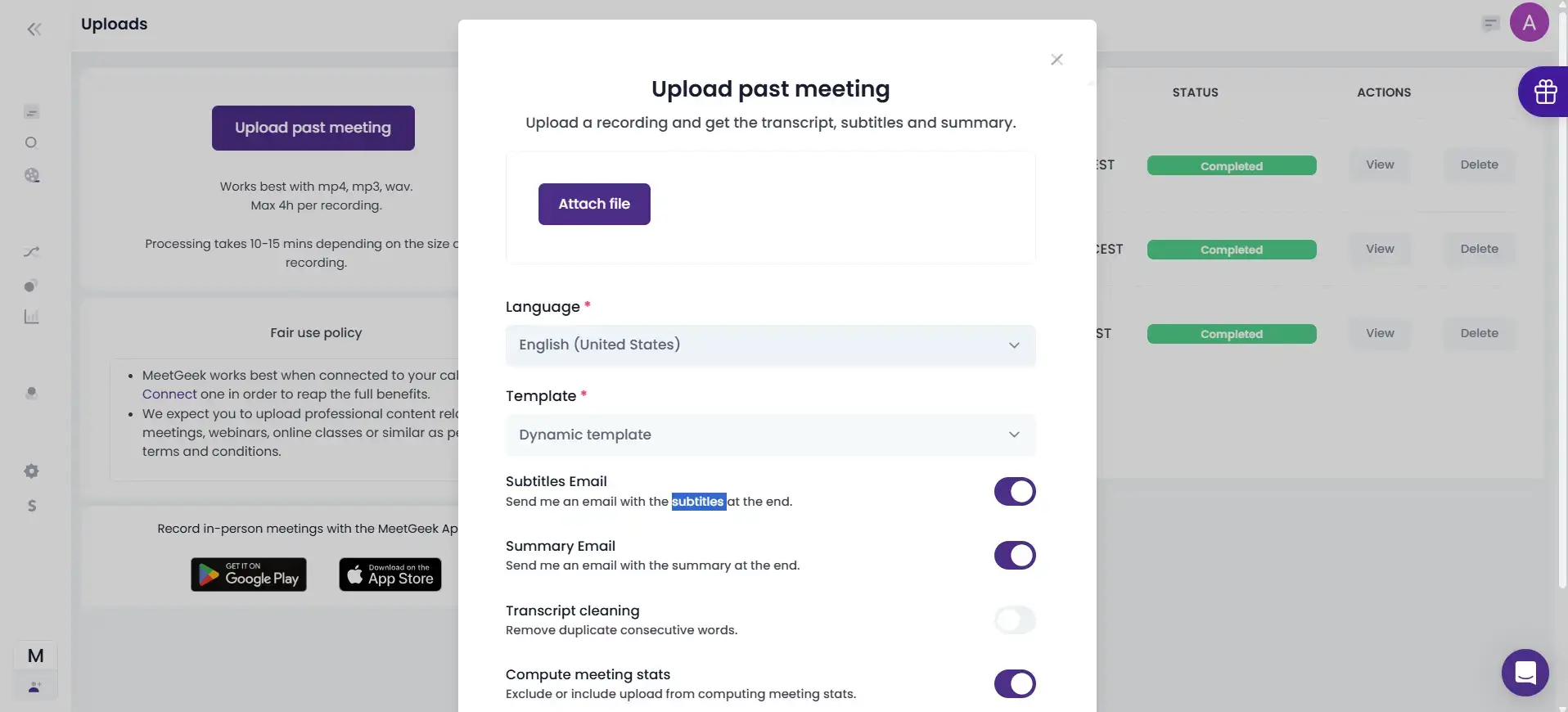
Task: Open Settings from the sidebar gear
Action: [x=32, y=471]
